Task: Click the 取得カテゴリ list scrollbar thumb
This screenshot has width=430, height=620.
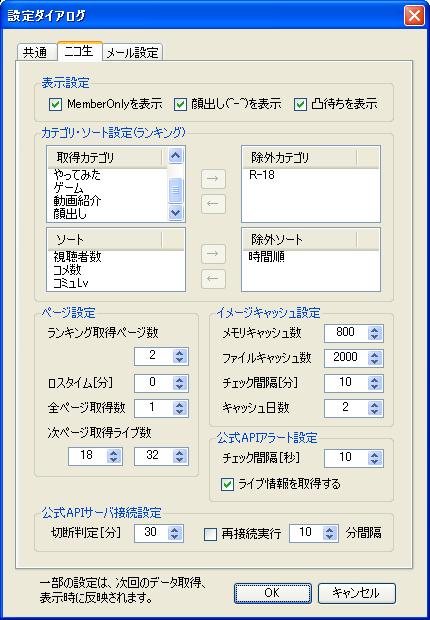Action: coord(176,190)
